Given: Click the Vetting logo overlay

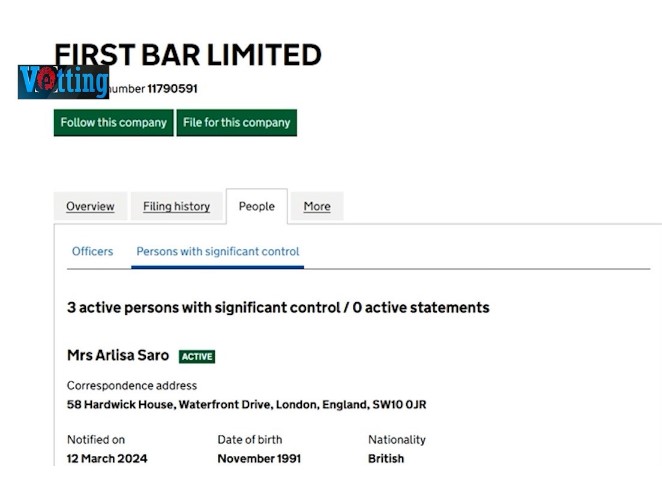Looking at the screenshot, I should pos(62,81).
